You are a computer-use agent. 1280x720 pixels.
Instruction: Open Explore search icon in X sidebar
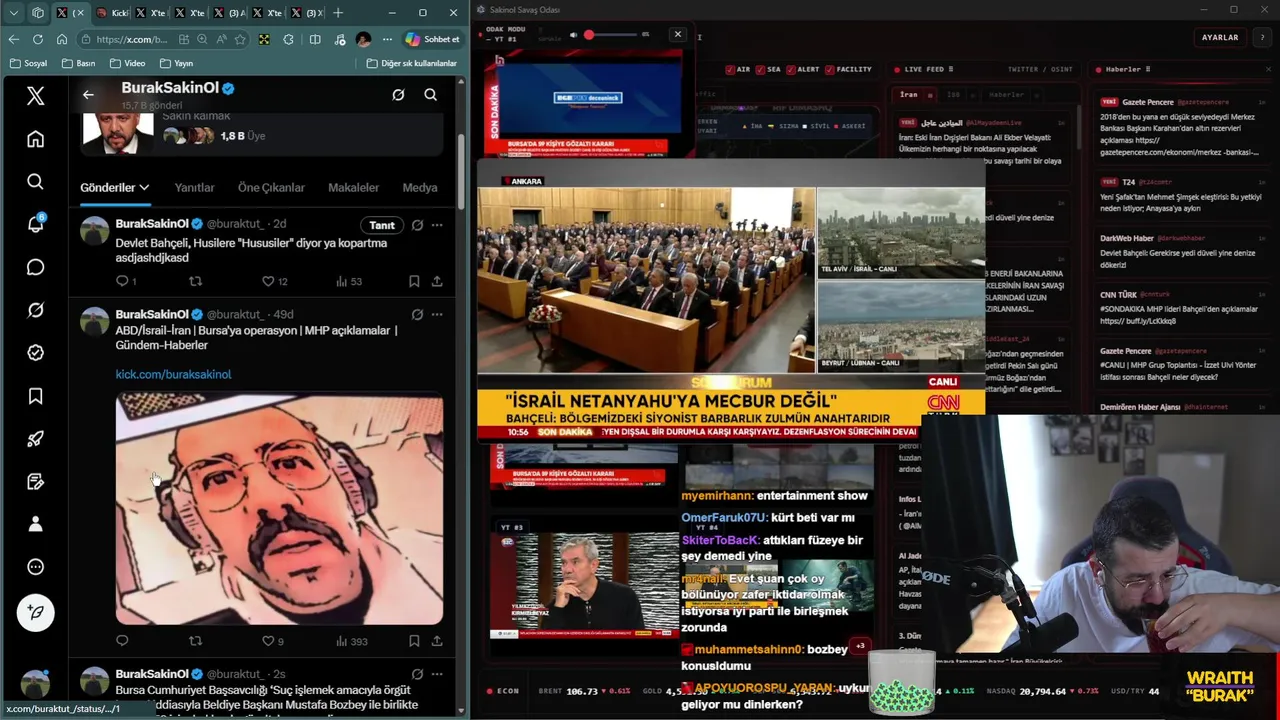tap(35, 181)
